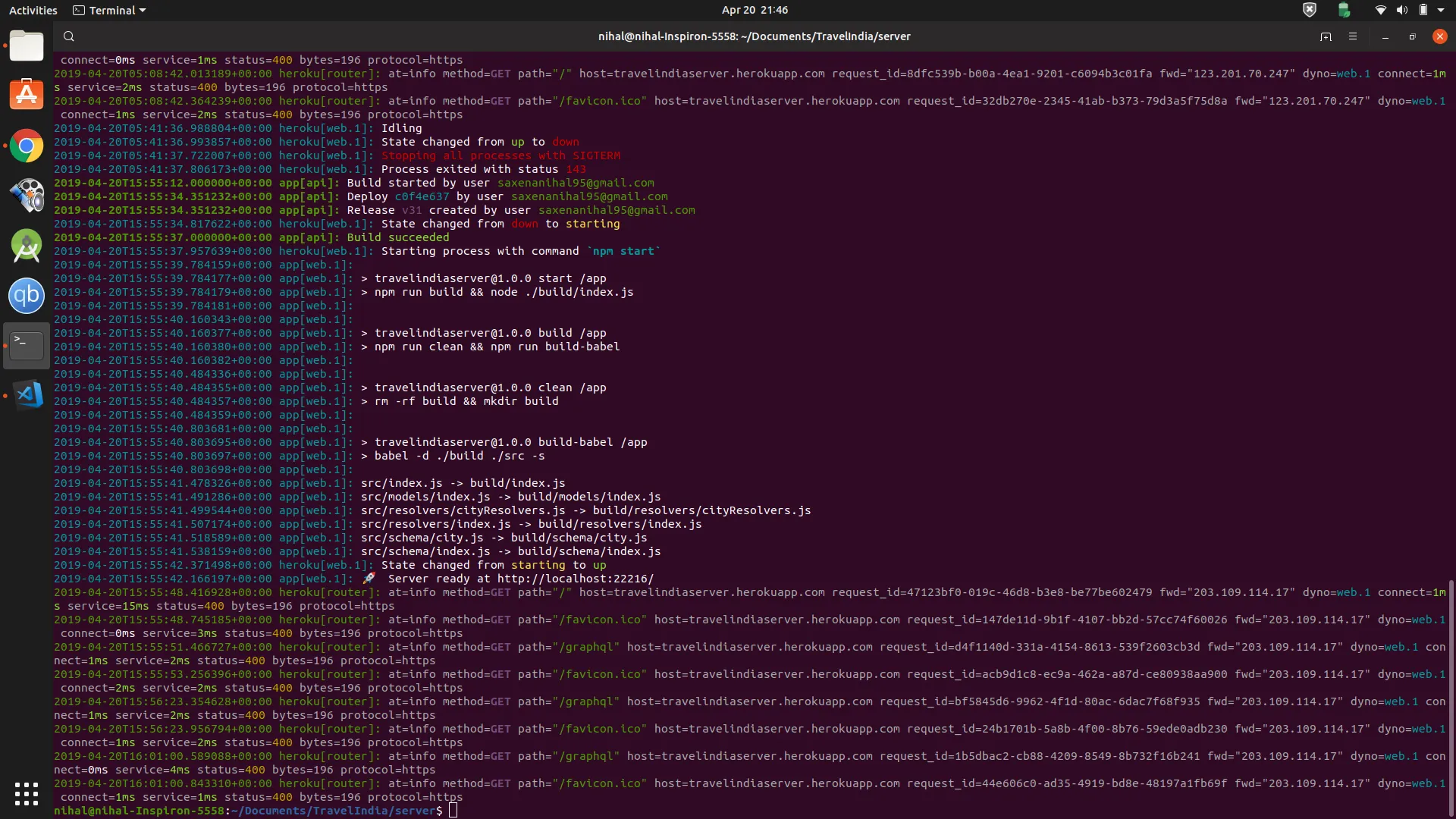Expand system menu arrow in top bar

tap(1441, 10)
